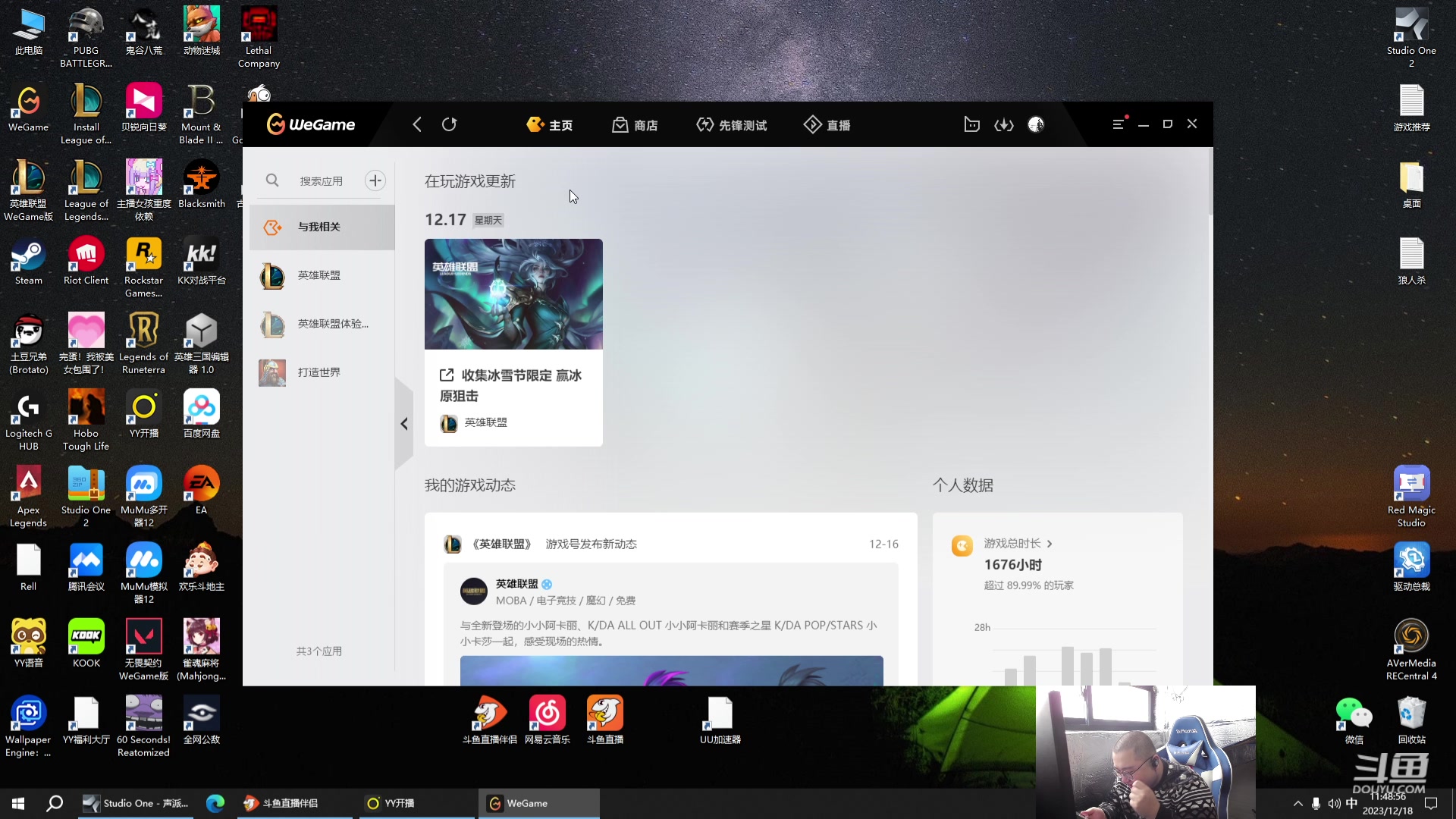Click the refresh icon in WeGame header
The width and height of the screenshot is (1456, 819).
click(x=449, y=124)
